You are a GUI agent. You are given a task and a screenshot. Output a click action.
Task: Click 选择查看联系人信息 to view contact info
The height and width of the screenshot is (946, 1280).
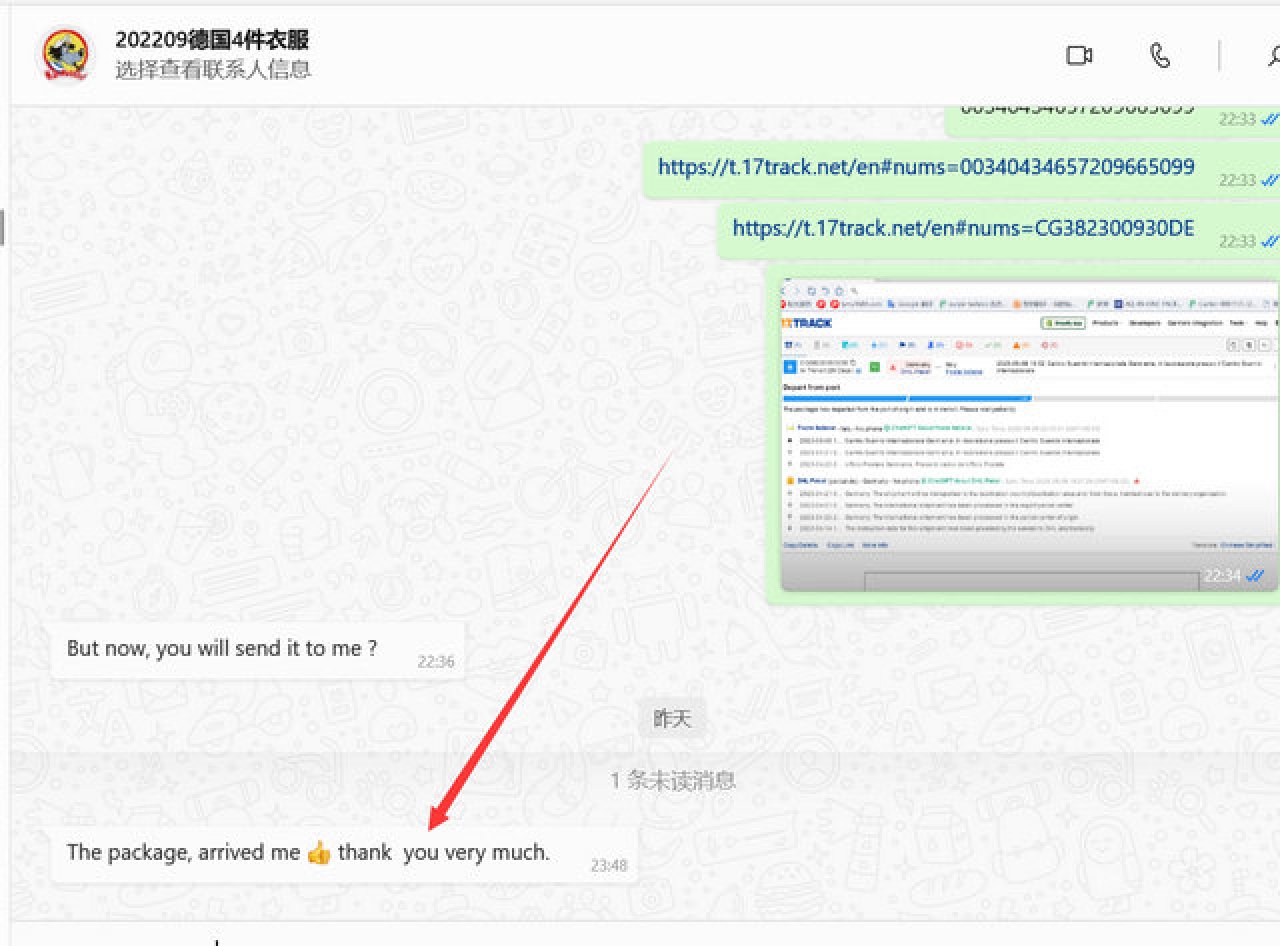pyautogui.click(x=212, y=70)
